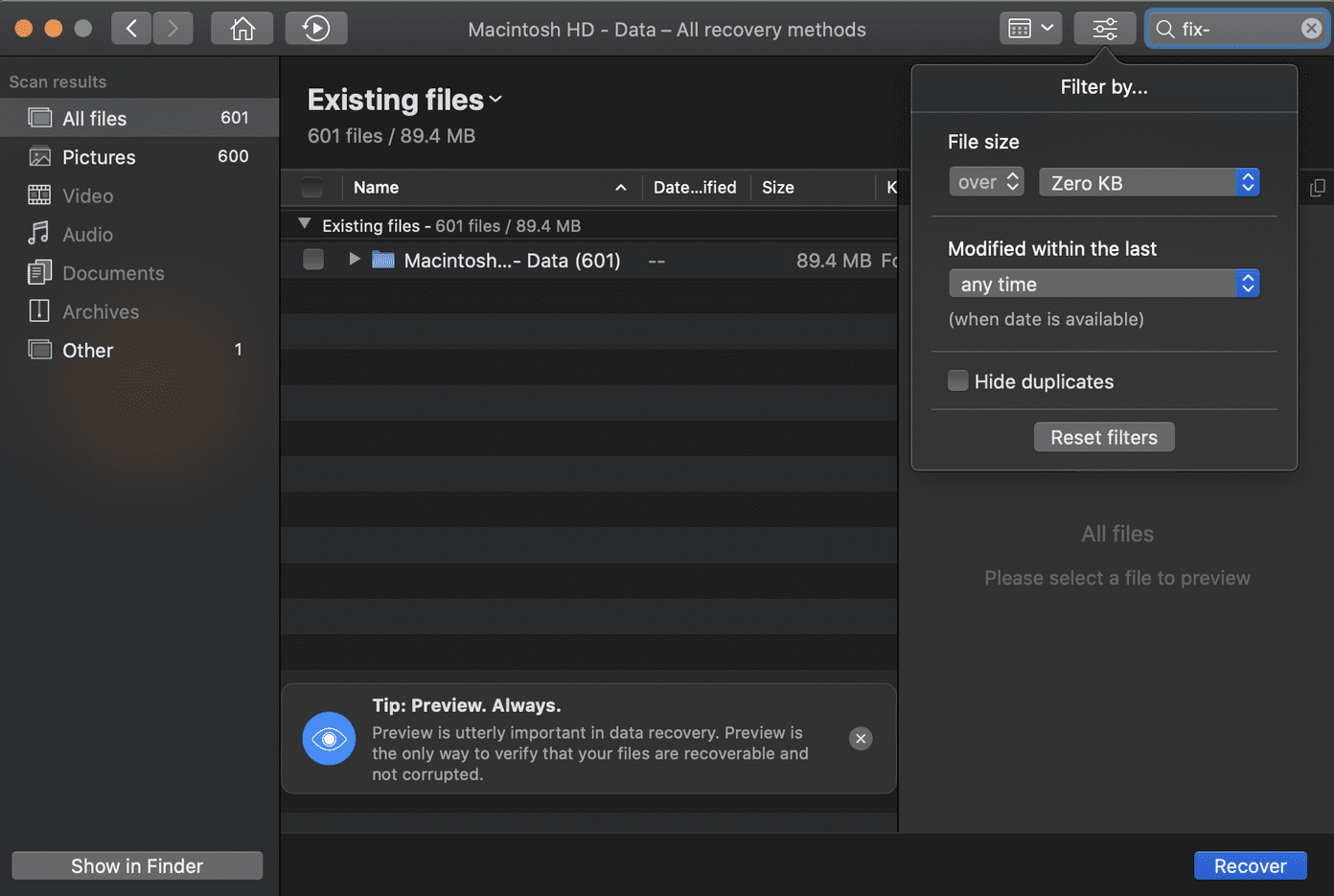Click the All files sidebar icon
Screen dimensions: 1334x896
pos(39,118)
